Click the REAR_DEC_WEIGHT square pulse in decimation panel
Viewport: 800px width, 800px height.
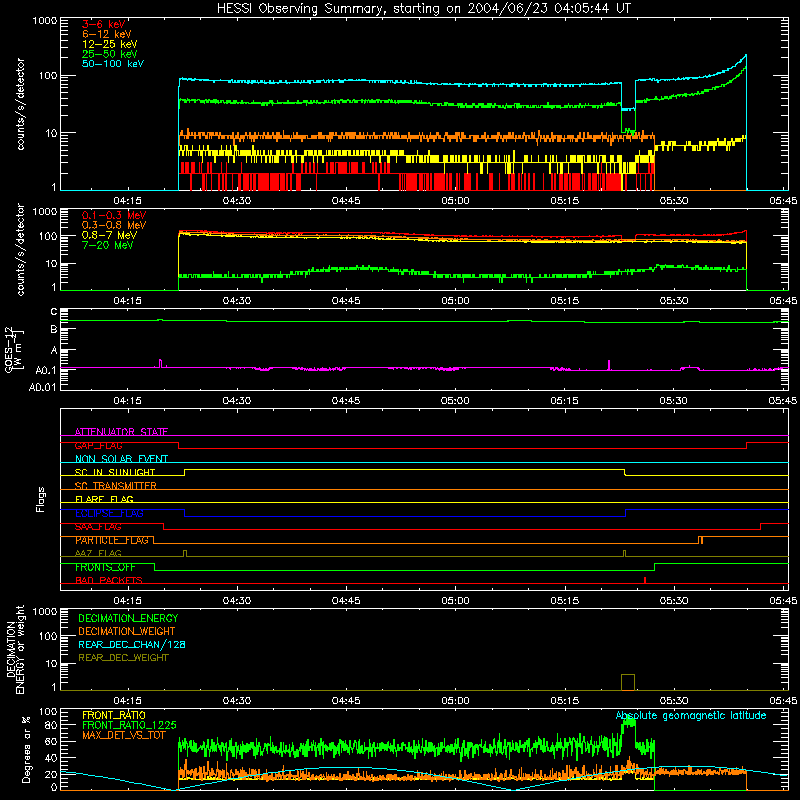(x=628, y=682)
